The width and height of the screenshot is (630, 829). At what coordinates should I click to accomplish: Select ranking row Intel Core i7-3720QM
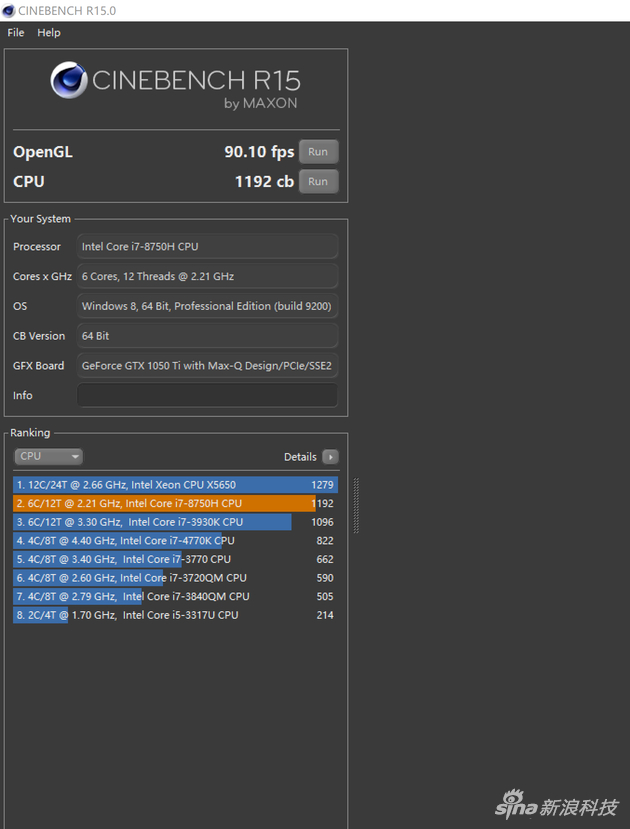pyautogui.click(x=175, y=578)
